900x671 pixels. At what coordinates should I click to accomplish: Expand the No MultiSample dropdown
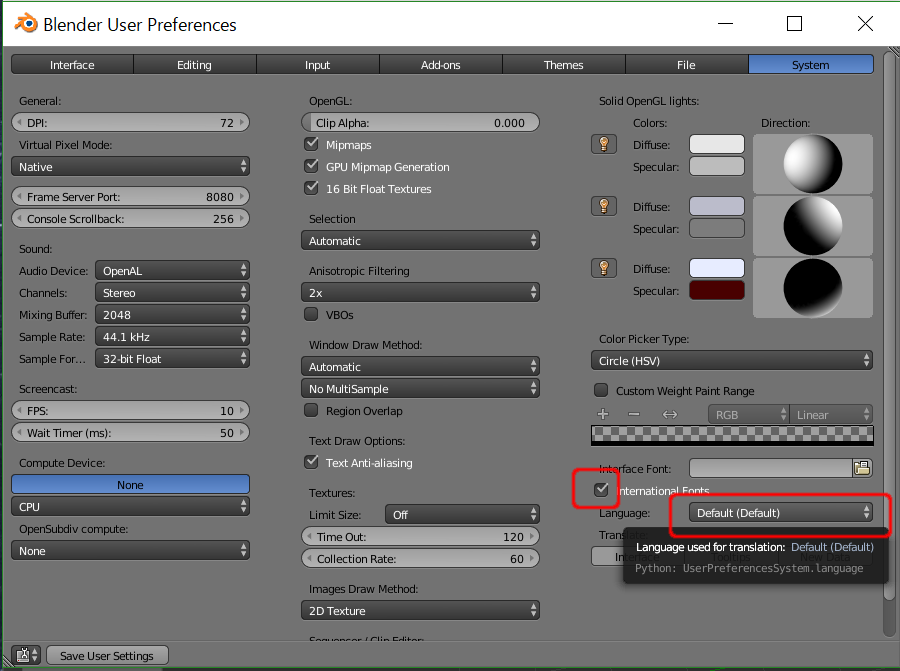click(x=420, y=389)
